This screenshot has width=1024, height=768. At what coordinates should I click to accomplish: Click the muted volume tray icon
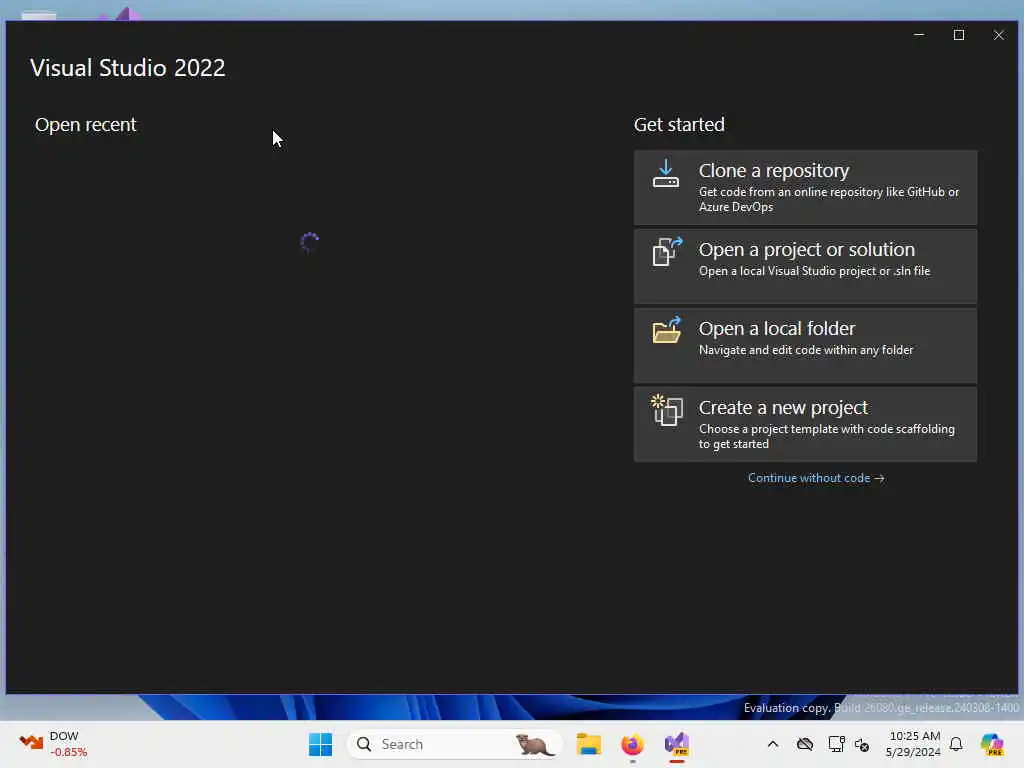coord(862,744)
